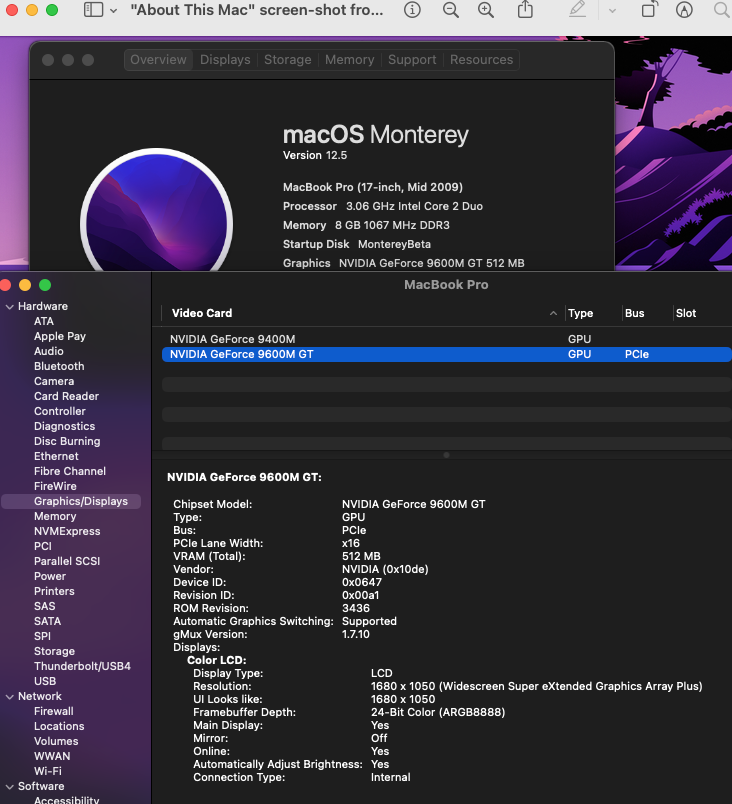The image size is (732, 804).
Task: Select Card Reader in the sidebar
Action: point(66,396)
